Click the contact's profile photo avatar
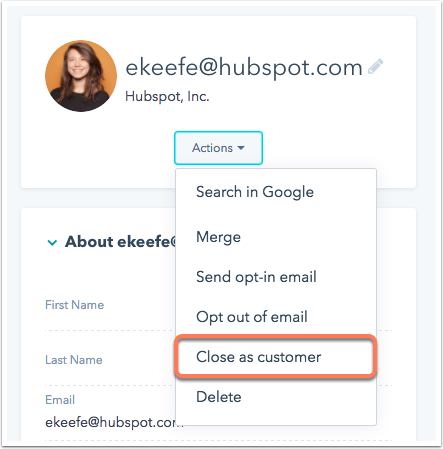Image resolution: width=443 pixels, height=449 pixels. [81, 76]
